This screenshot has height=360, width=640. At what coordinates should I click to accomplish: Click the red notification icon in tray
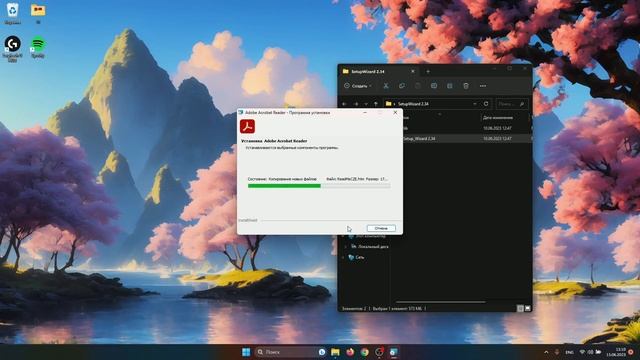[631, 352]
